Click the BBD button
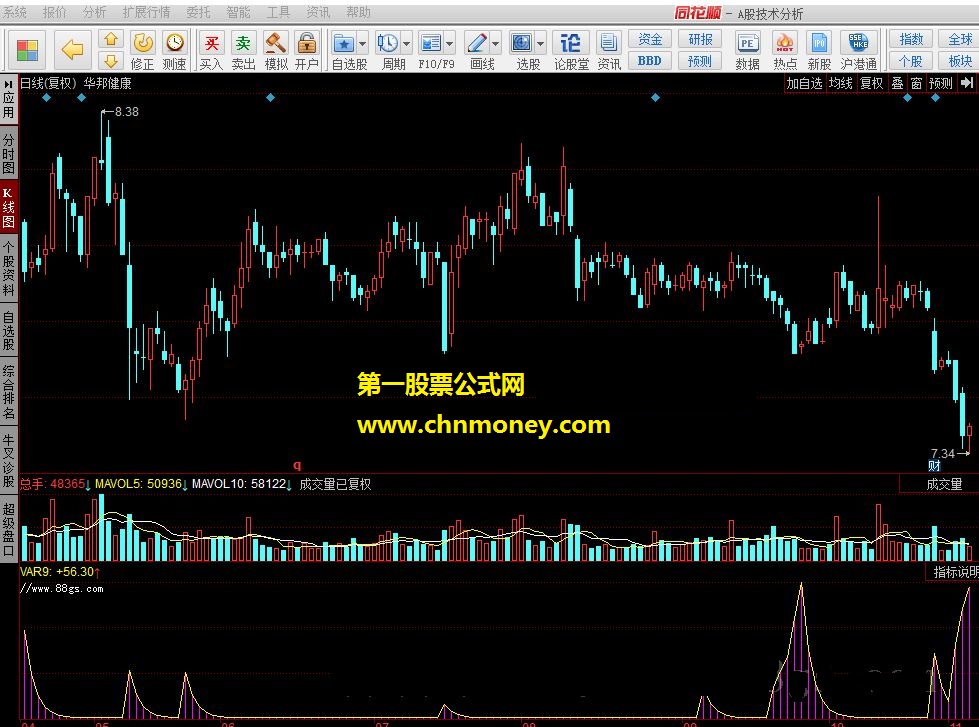The width and height of the screenshot is (979, 727). click(x=649, y=61)
